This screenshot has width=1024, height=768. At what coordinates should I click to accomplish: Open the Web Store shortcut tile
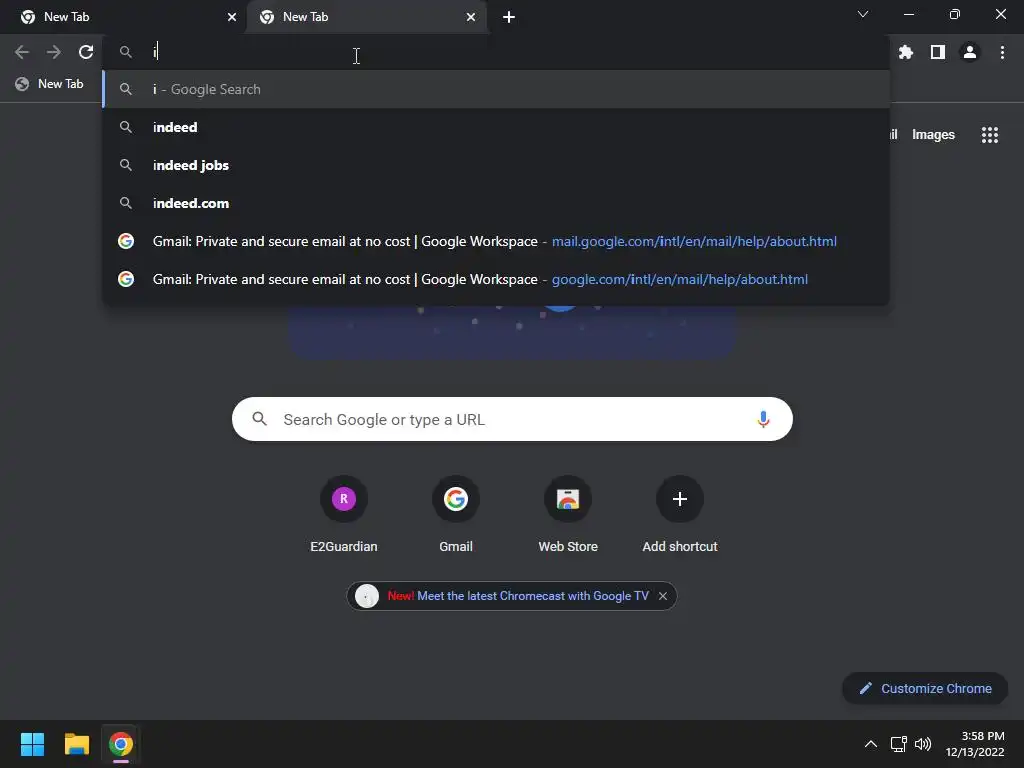tap(568, 515)
